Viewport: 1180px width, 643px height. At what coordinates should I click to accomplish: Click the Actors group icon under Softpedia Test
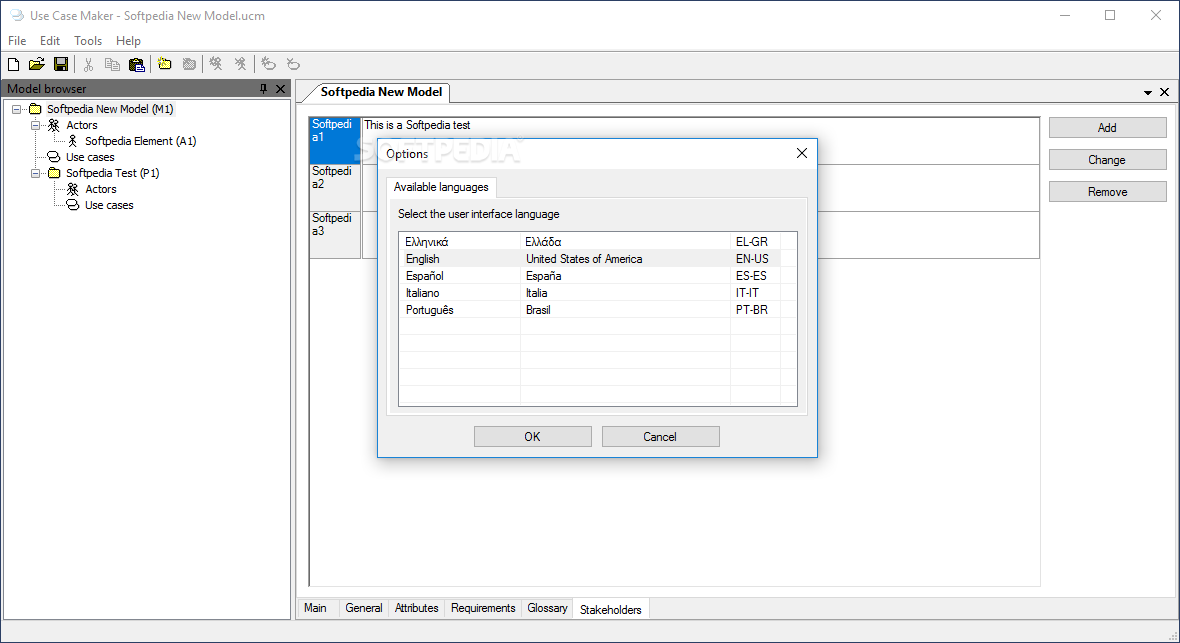pyautogui.click(x=72, y=189)
